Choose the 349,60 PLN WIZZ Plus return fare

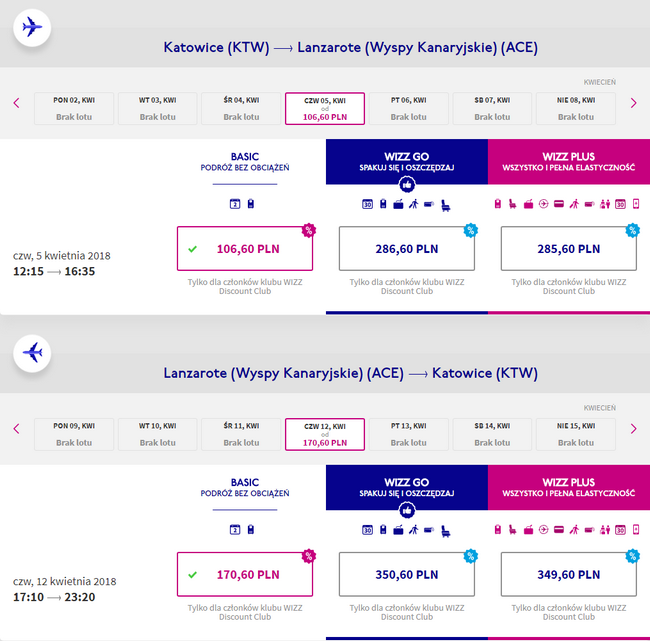pyautogui.click(x=568, y=574)
